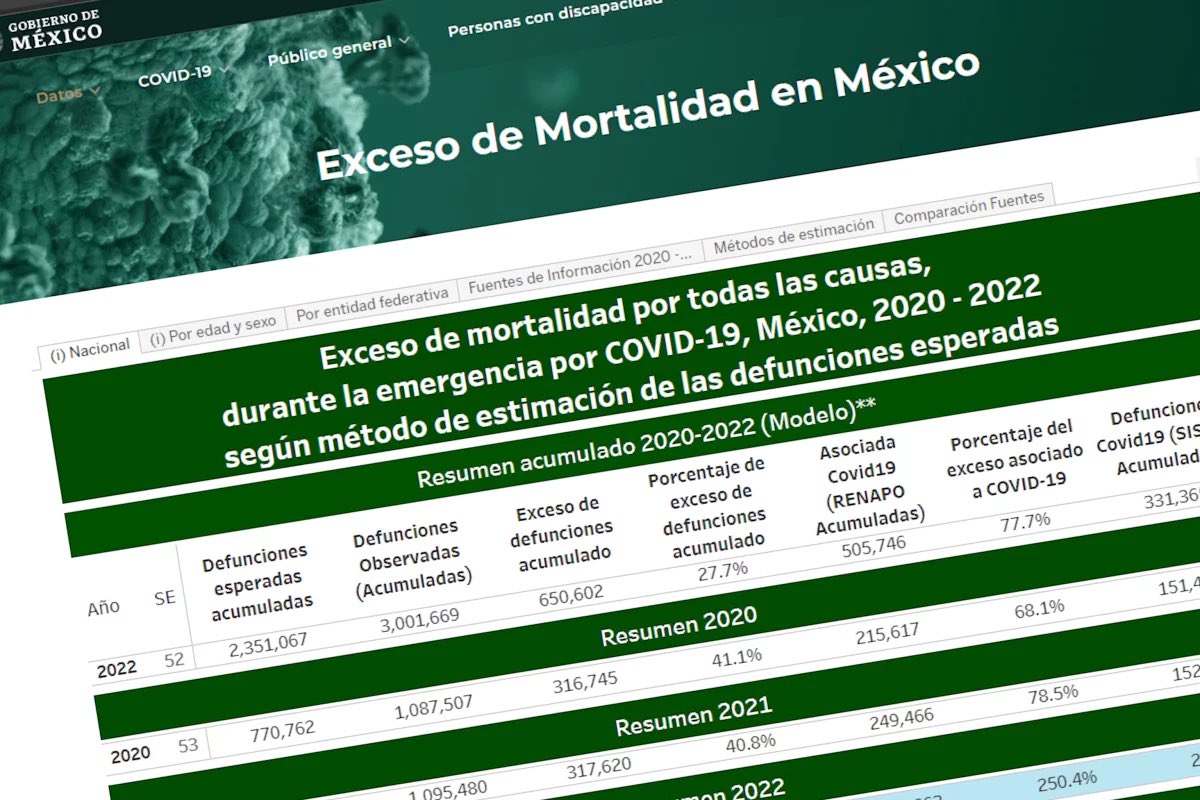Select the Comparación Fuentes tab

pyautogui.click(x=969, y=207)
